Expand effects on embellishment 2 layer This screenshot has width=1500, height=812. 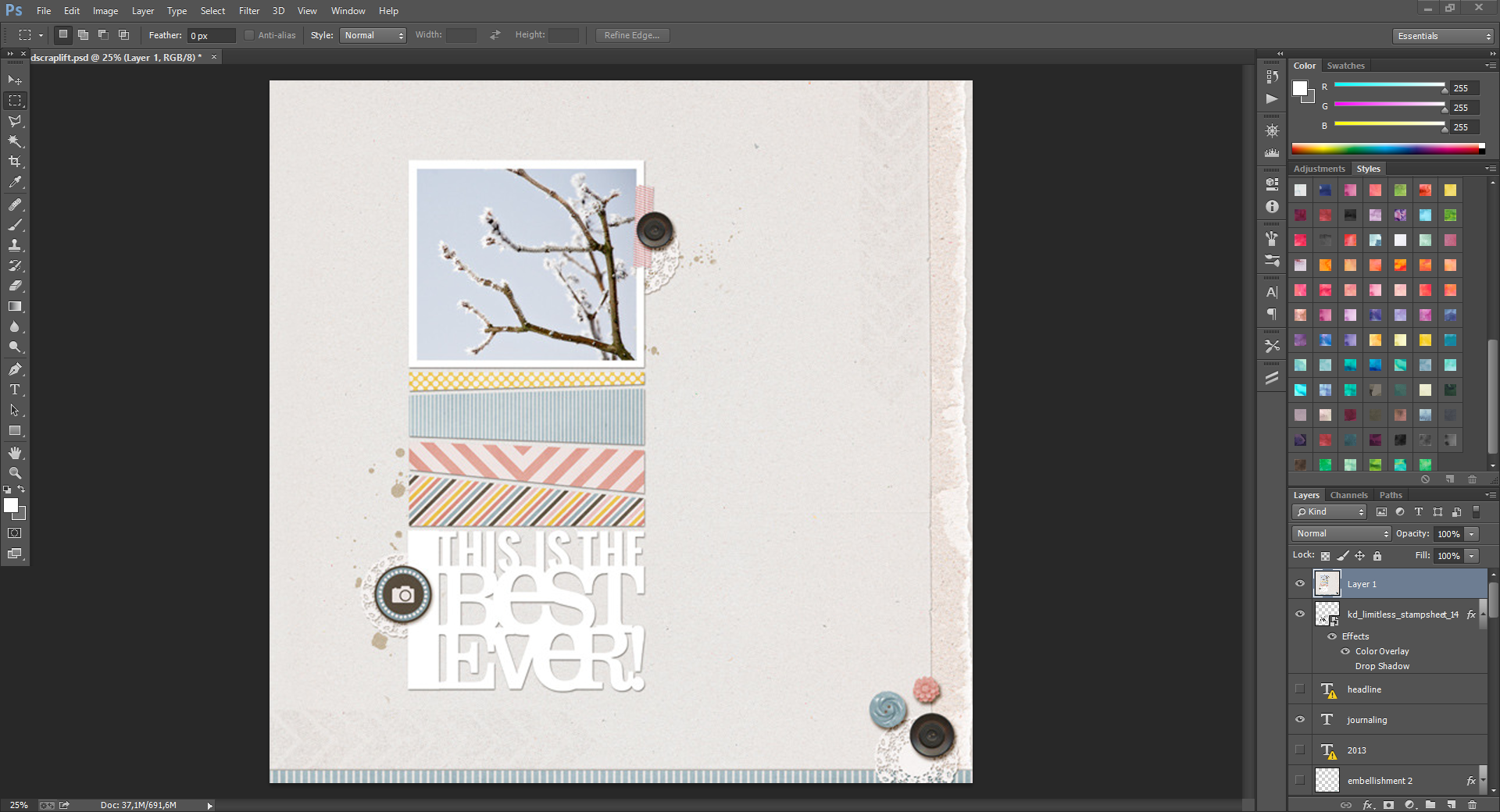point(1483,781)
